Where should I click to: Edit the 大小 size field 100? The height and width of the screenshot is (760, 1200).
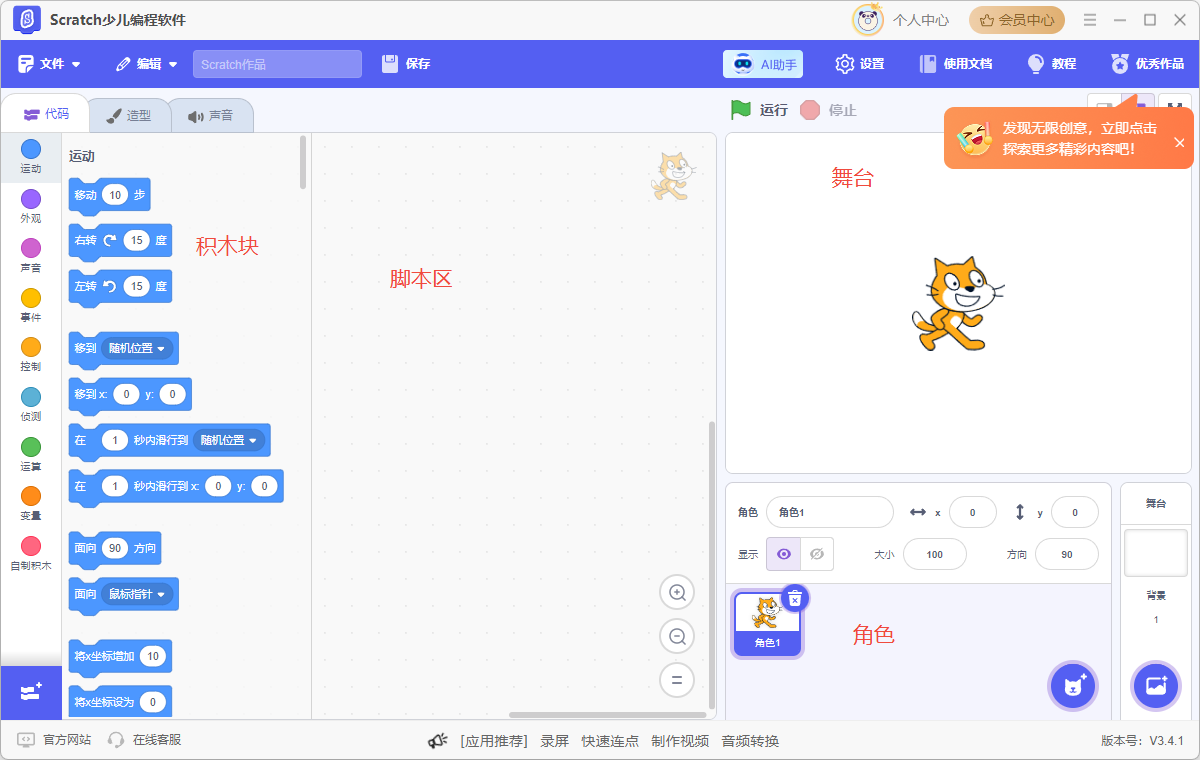(935, 554)
